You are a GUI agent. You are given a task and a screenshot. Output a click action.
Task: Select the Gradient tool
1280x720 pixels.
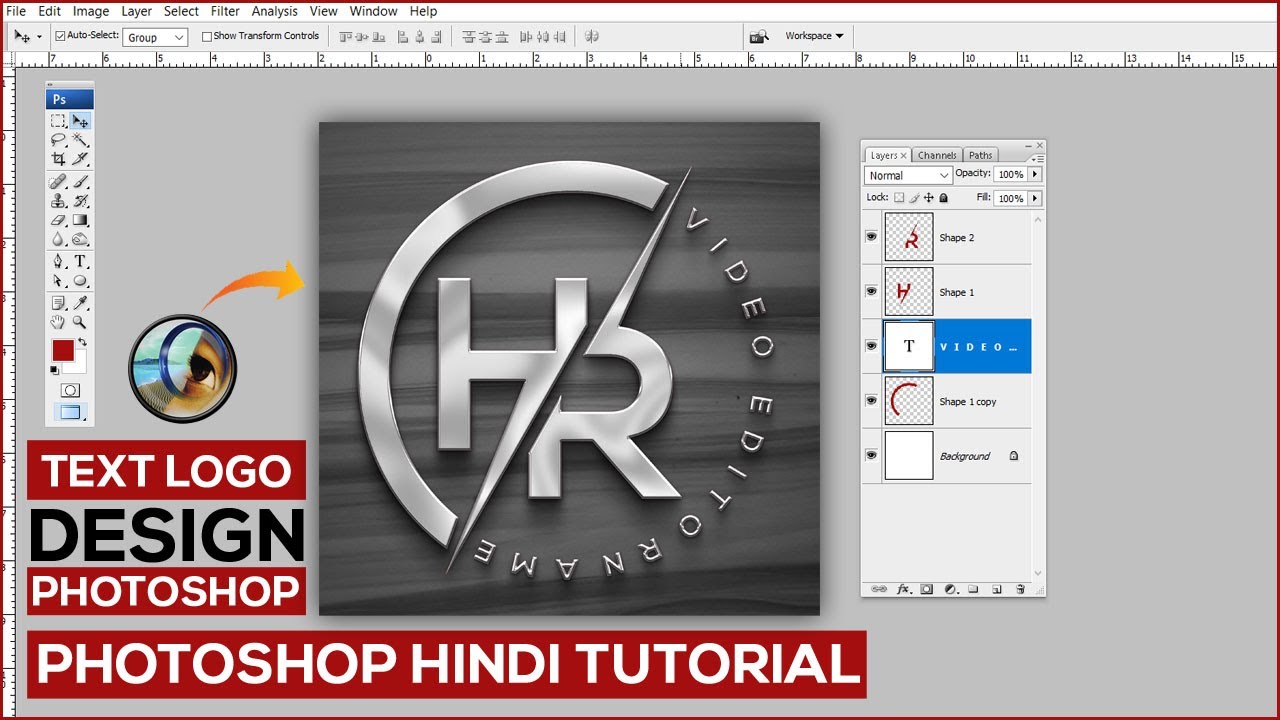click(81, 220)
